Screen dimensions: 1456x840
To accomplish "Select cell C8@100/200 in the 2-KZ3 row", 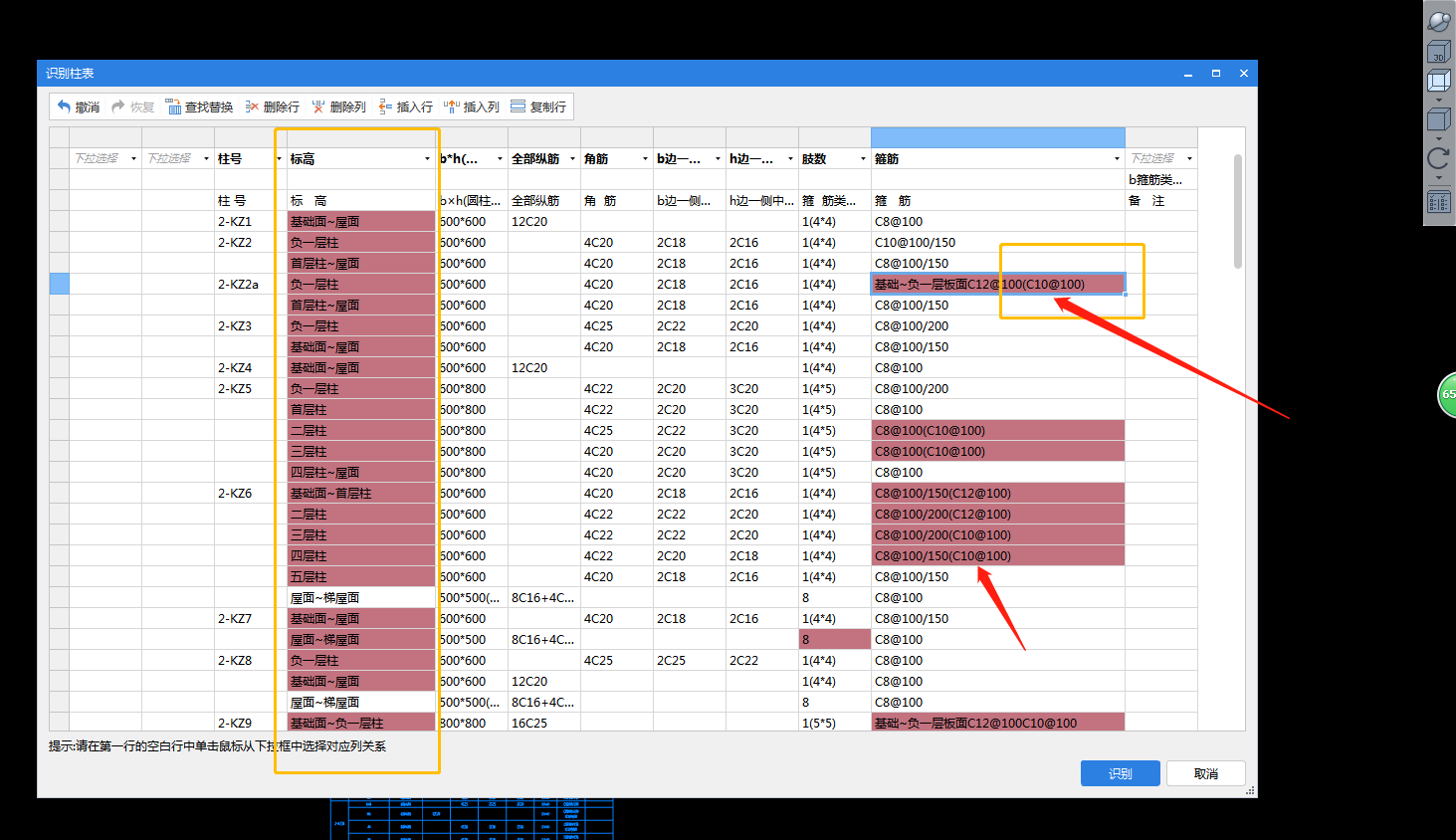I will [x=998, y=325].
